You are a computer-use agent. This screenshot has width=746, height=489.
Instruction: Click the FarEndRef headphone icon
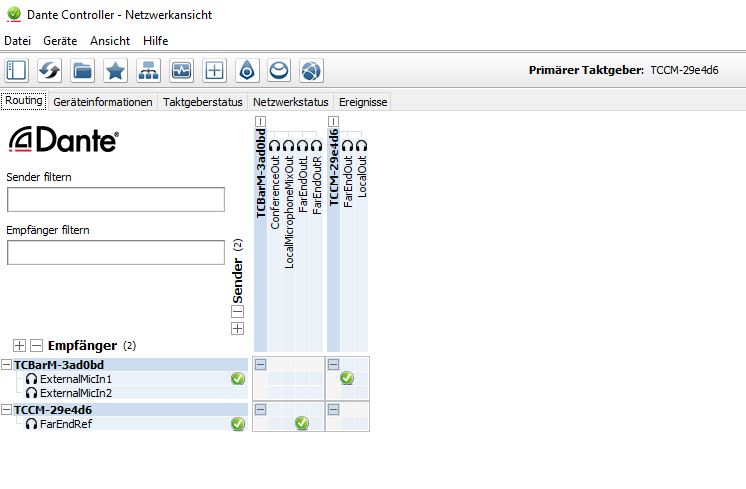(31, 423)
